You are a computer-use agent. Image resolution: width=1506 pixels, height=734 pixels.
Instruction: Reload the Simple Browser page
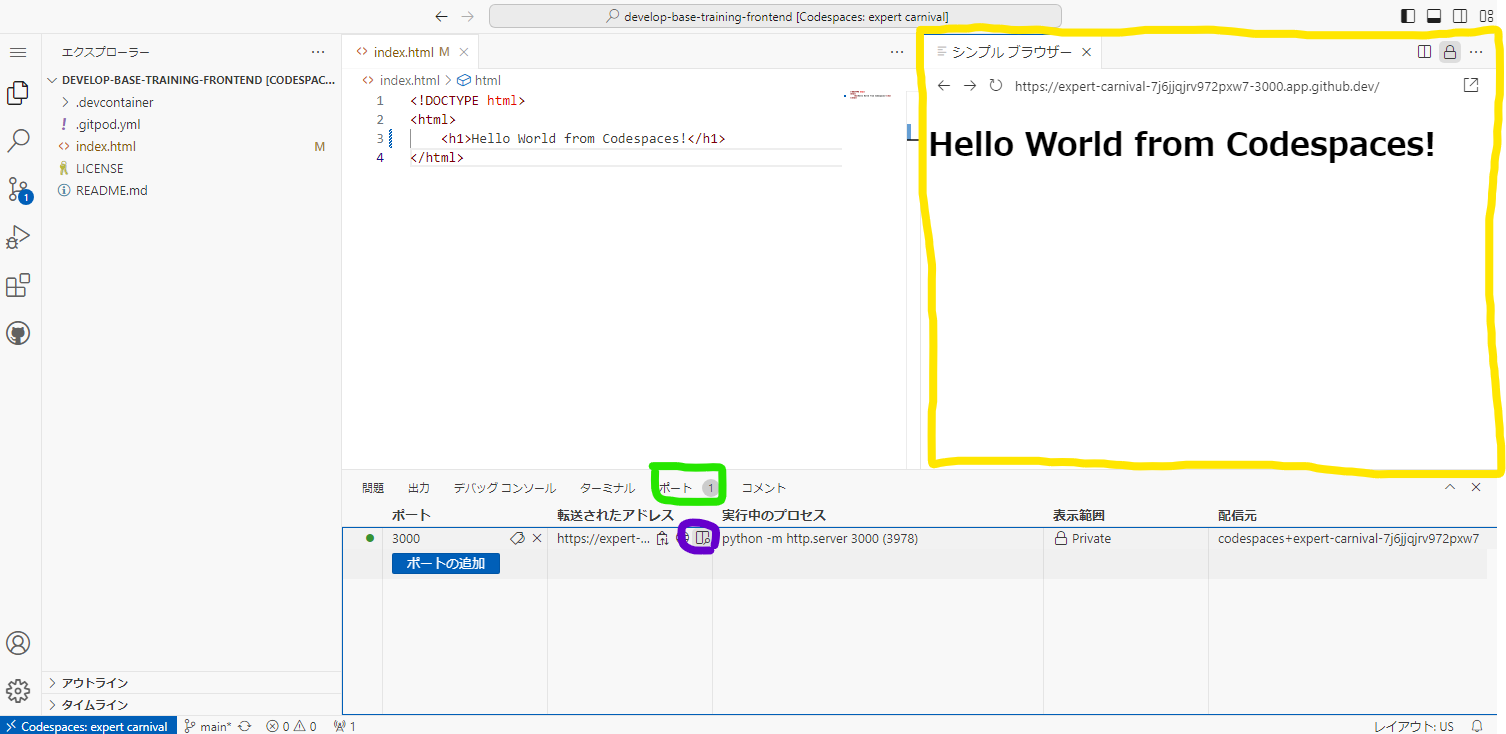pos(996,86)
